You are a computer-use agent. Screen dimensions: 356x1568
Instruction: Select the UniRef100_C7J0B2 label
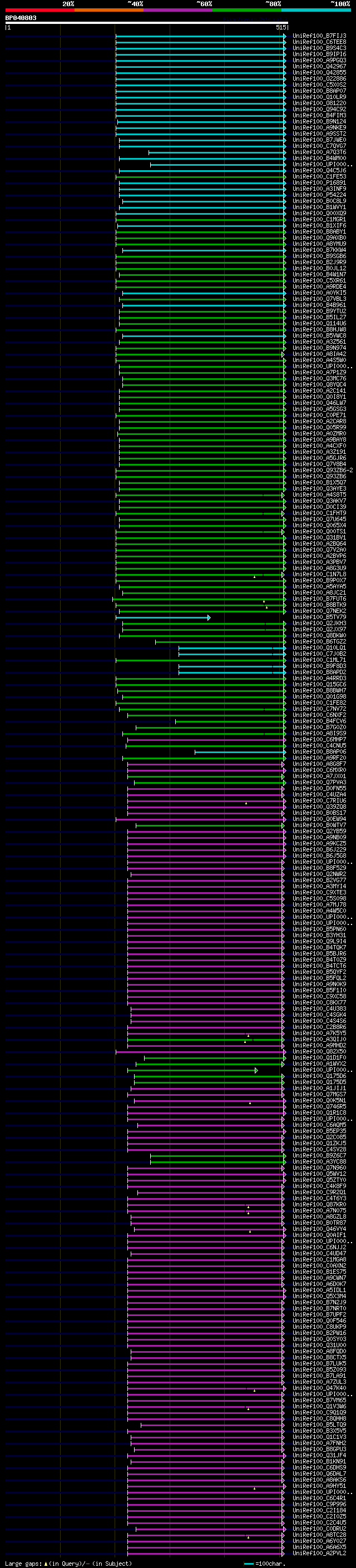319,654
